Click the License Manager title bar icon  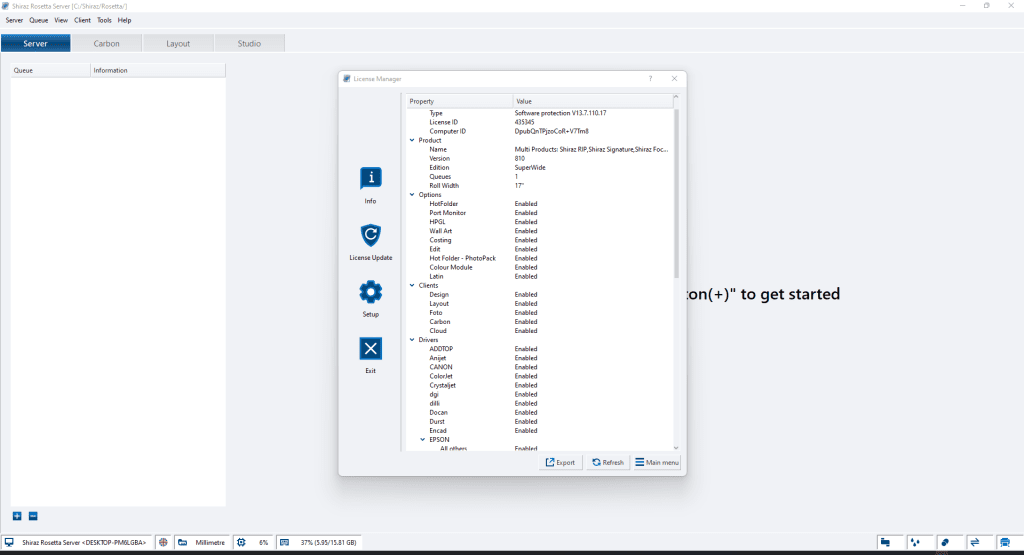(x=347, y=78)
